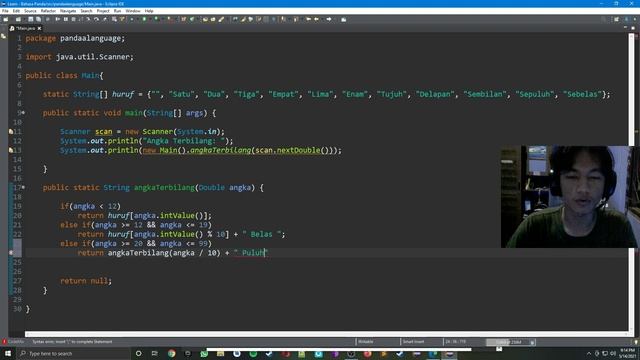Click the rightmost toolbar icon after forward arrow
Image resolution: width=640 pixels, height=360 pixels.
344,19
